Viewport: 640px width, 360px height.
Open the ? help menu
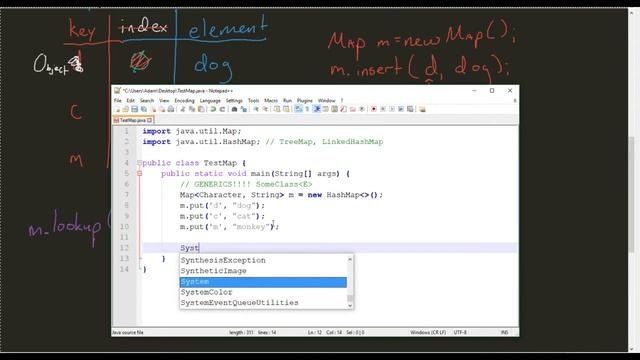click(x=342, y=100)
